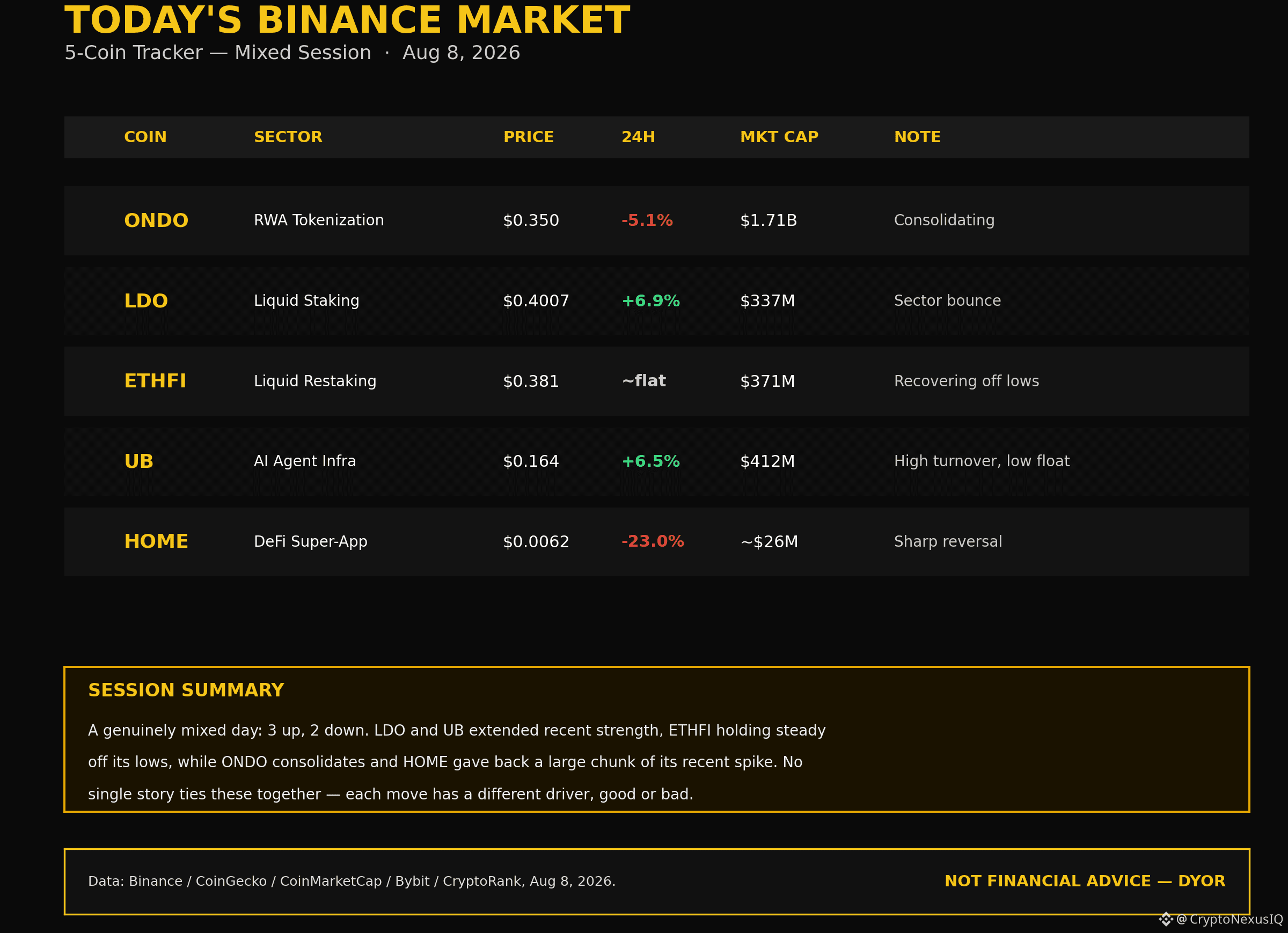Click the summary line starting "off its lows"
Image resolution: width=1288 pixels, height=933 pixels.
coord(445,762)
